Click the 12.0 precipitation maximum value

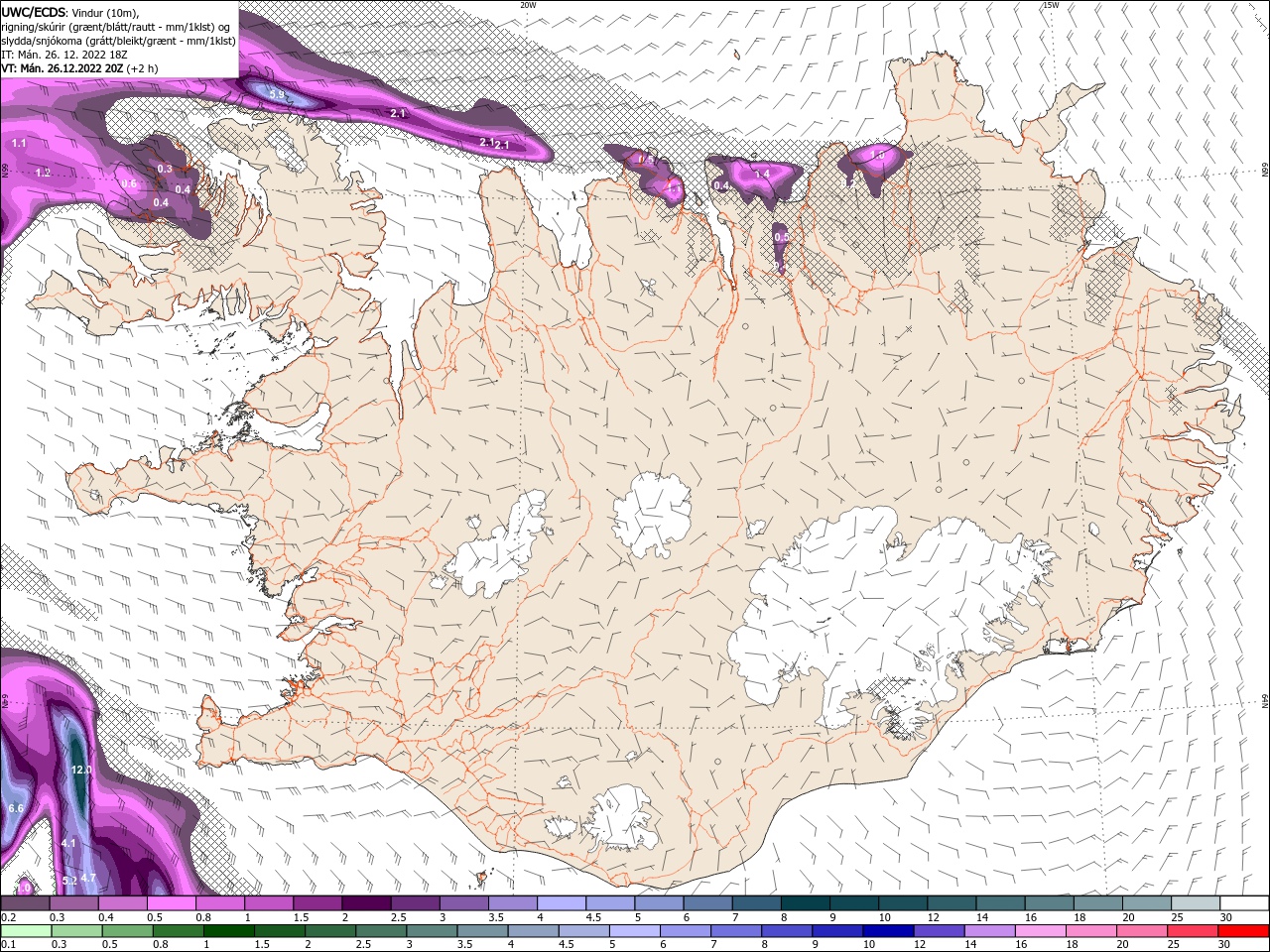81,770
